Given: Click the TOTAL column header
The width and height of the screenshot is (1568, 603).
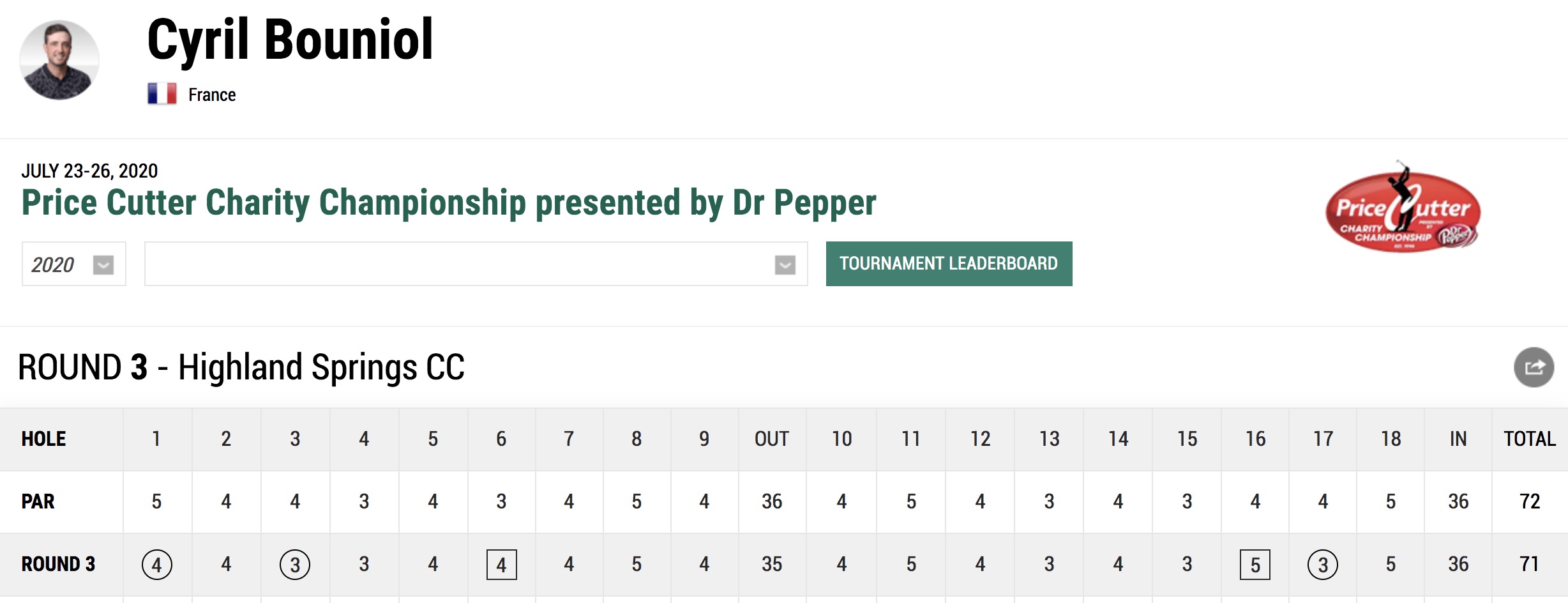Looking at the screenshot, I should pos(1530,439).
